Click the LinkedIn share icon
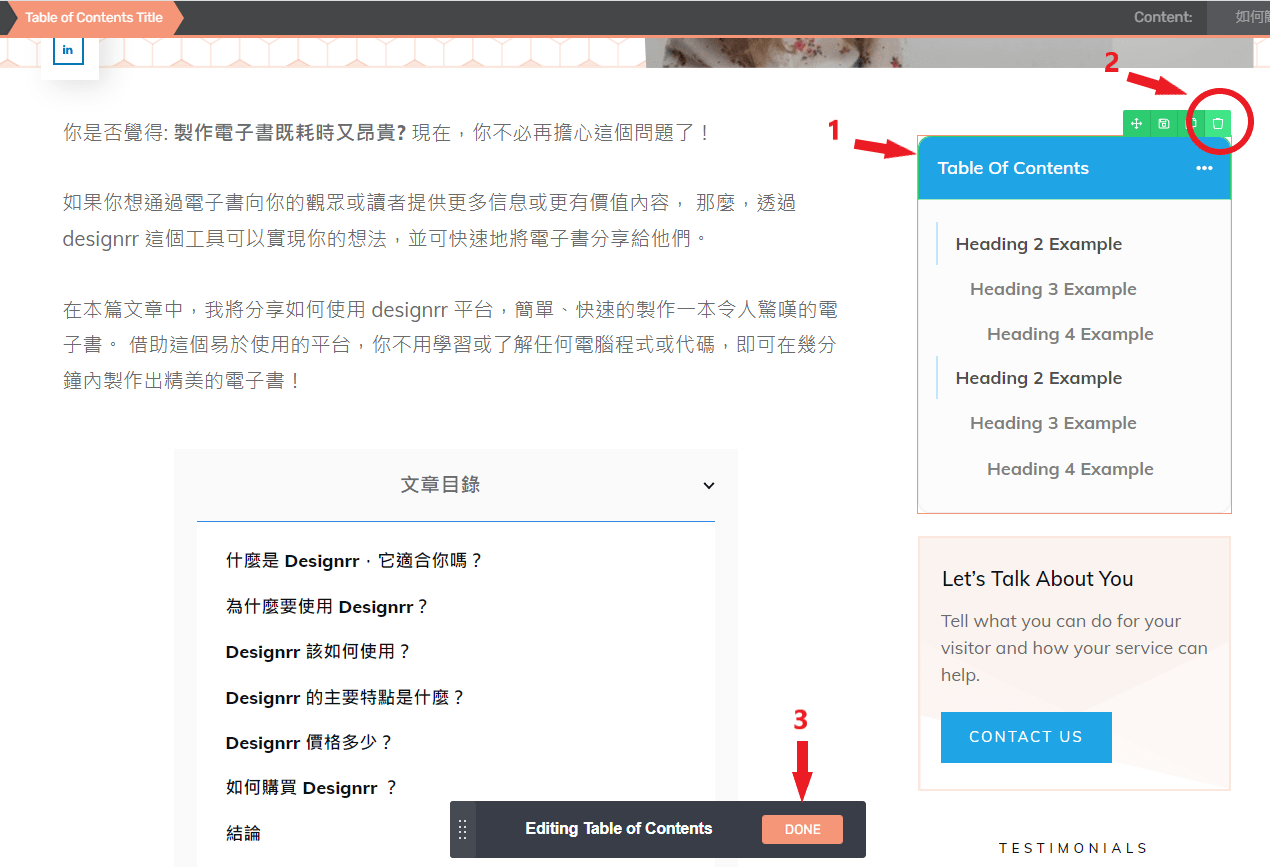Image resolution: width=1270 pixels, height=867 pixels. tap(68, 50)
